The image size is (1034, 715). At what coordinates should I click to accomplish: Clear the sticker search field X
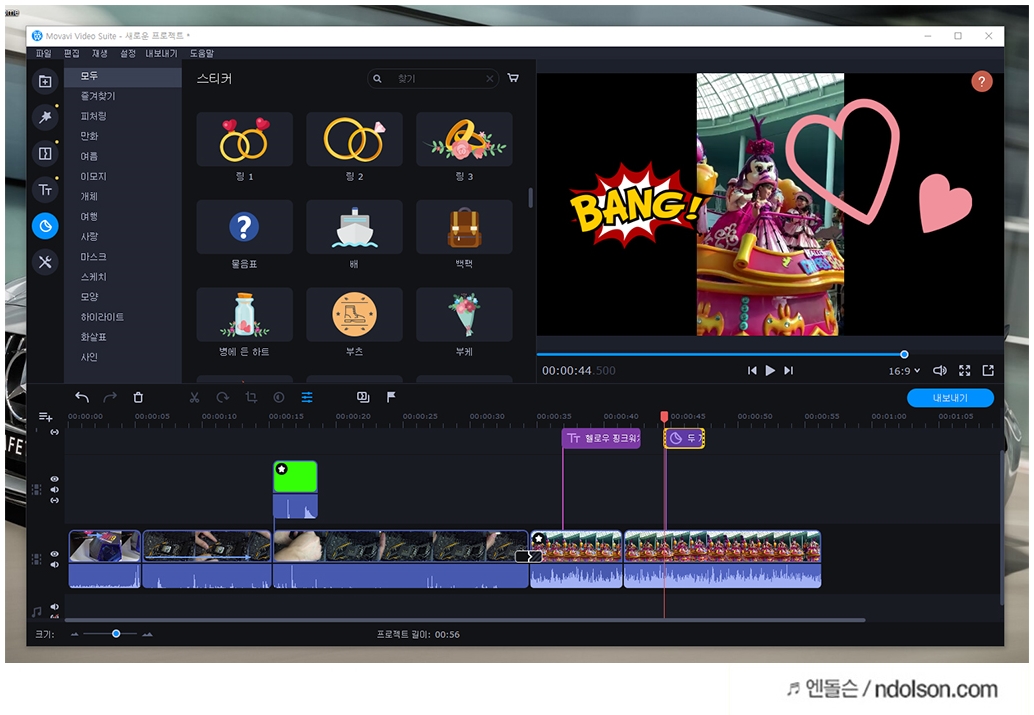(489, 78)
